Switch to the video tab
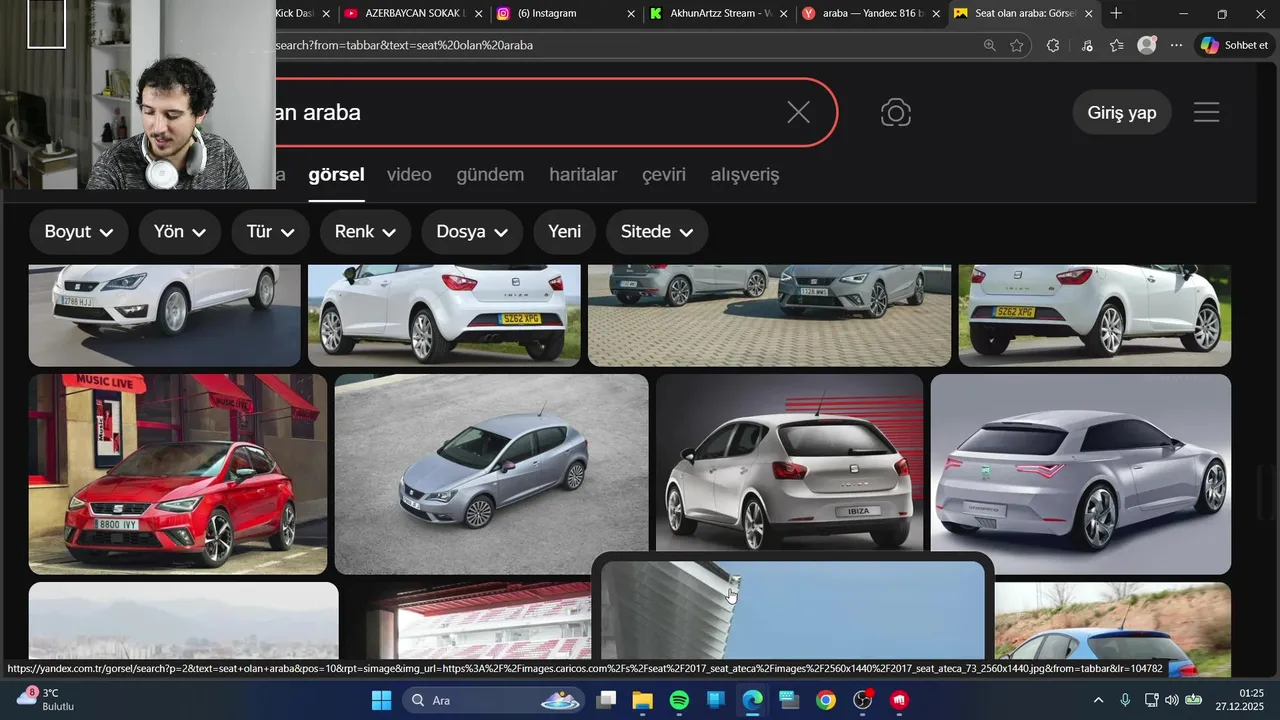 (x=409, y=174)
